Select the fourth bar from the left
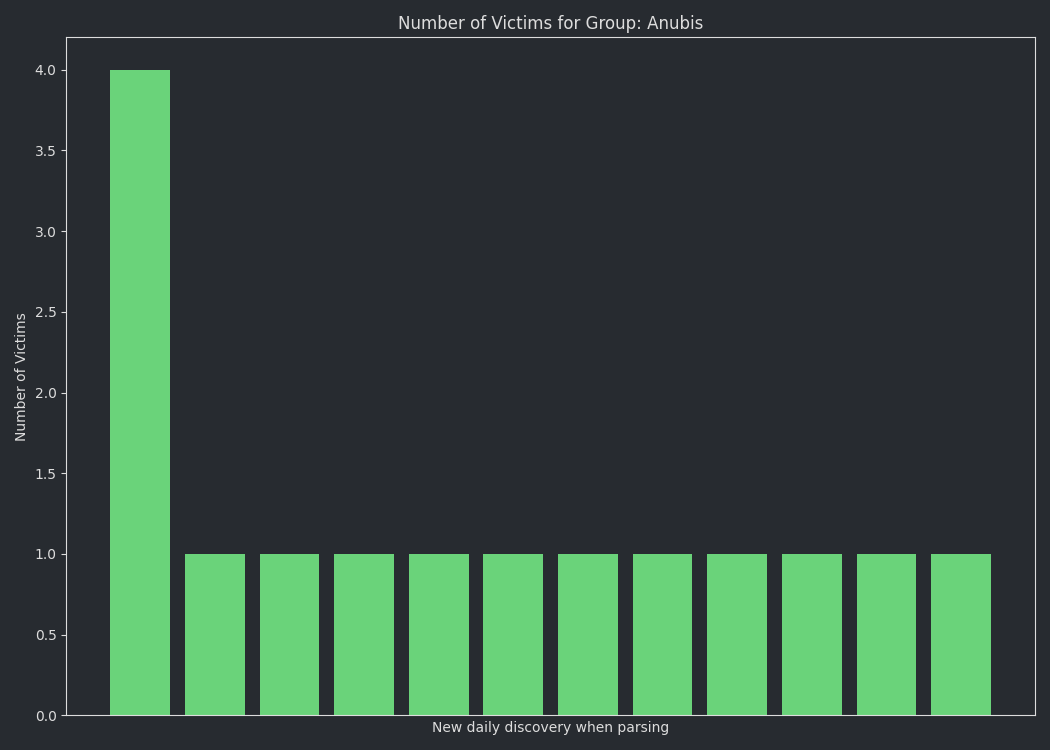Screen dimensions: 1050x750 pyautogui.click(x=364, y=635)
